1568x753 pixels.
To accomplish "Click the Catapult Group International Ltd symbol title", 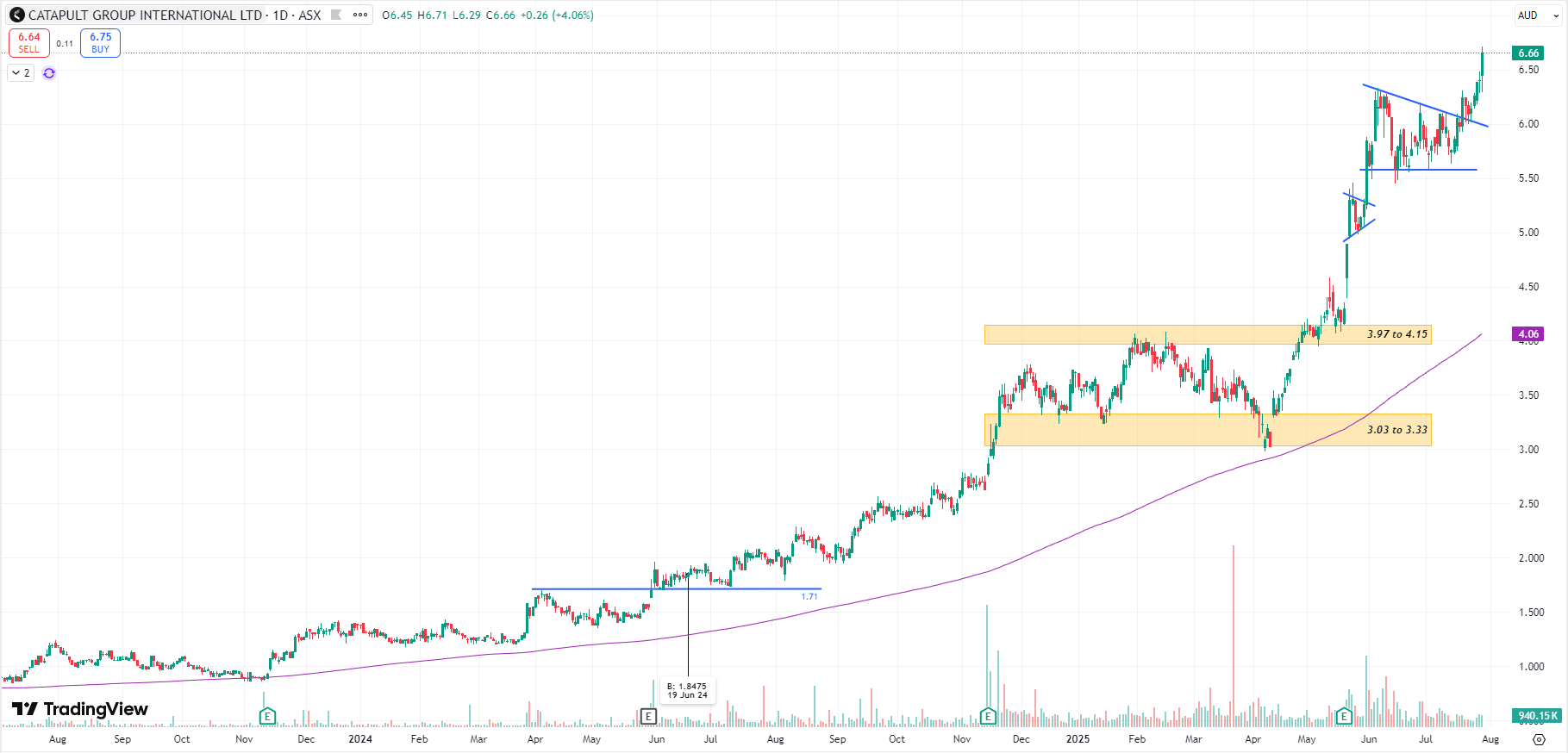I will click(145, 15).
